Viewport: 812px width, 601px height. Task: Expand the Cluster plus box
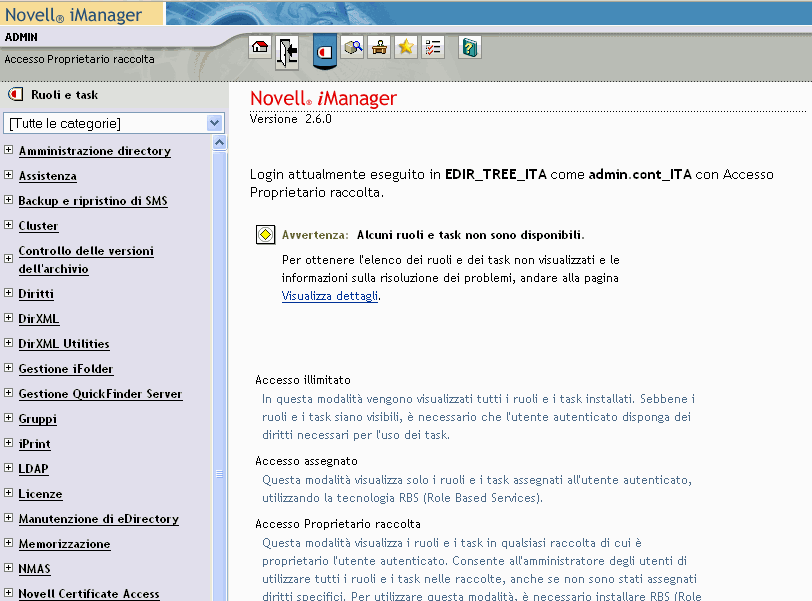click(x=8, y=224)
